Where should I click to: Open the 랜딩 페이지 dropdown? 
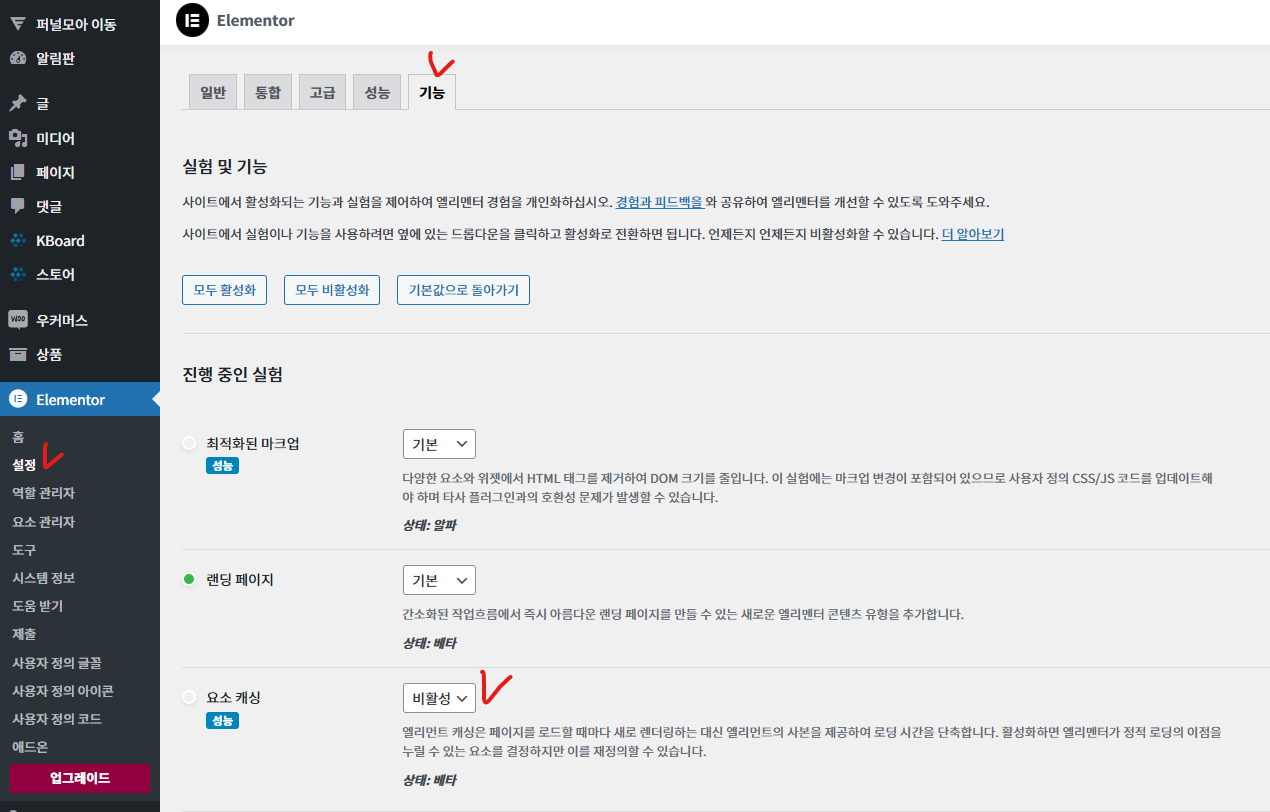coord(439,580)
